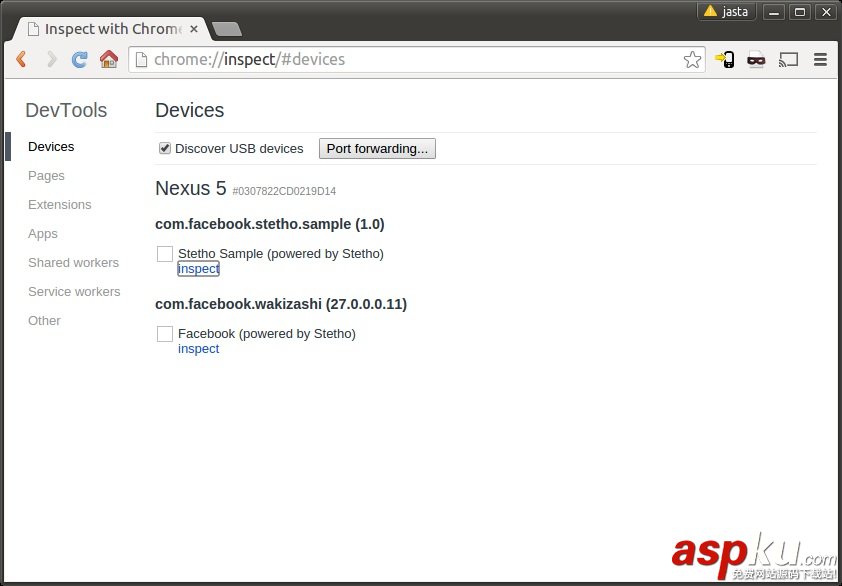Click Facebook (powered by Stetho) title
Image resolution: width=842 pixels, height=586 pixels.
tap(267, 334)
